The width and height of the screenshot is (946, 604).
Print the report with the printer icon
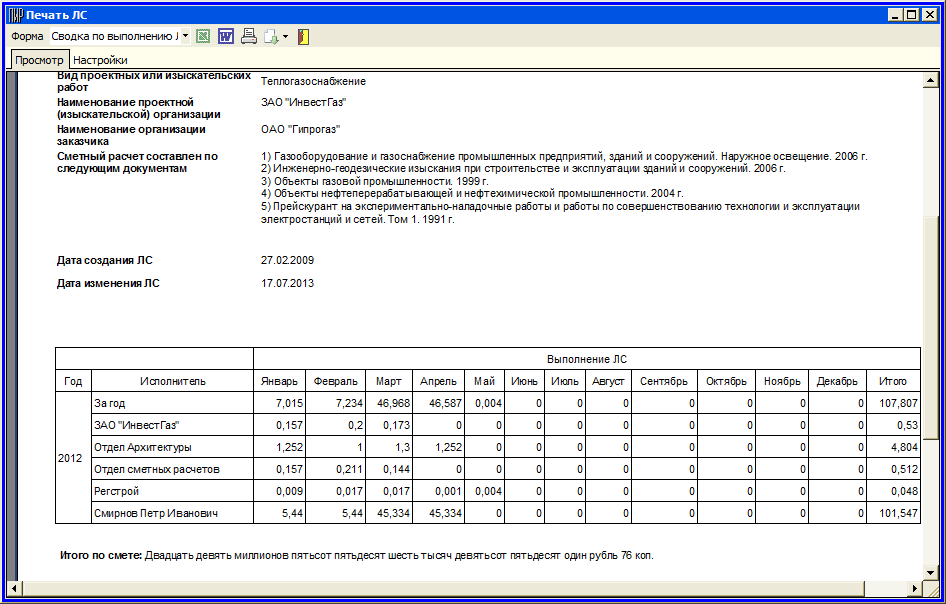pyautogui.click(x=249, y=37)
